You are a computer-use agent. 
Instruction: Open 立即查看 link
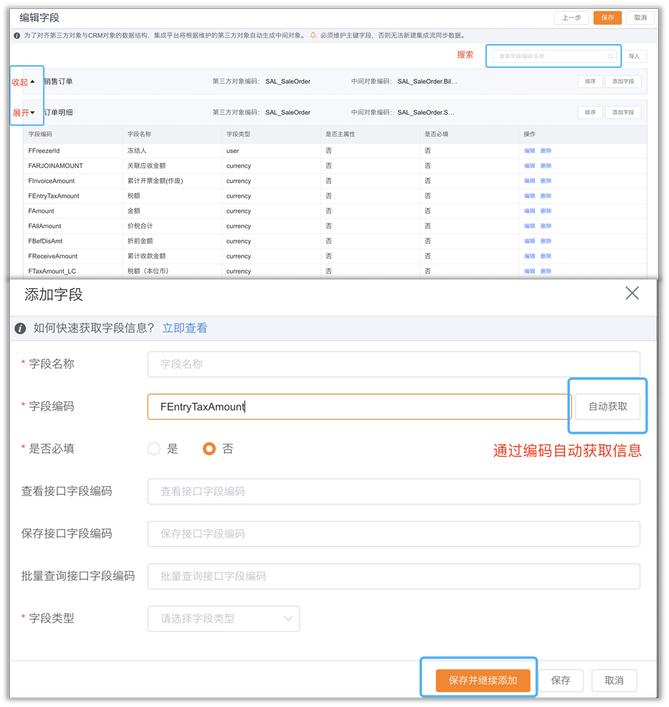(185, 328)
